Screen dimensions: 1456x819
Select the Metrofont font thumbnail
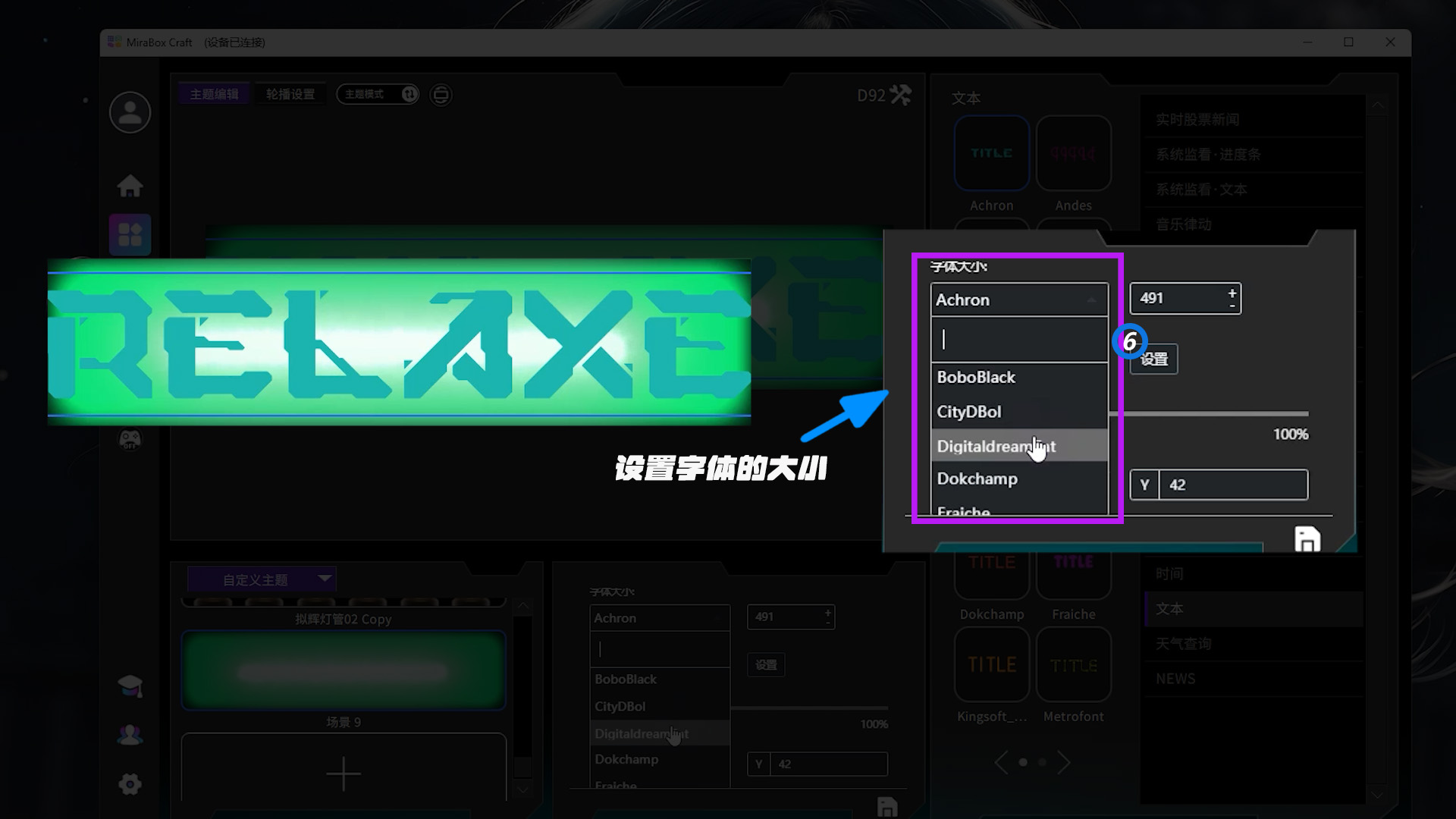tap(1074, 664)
